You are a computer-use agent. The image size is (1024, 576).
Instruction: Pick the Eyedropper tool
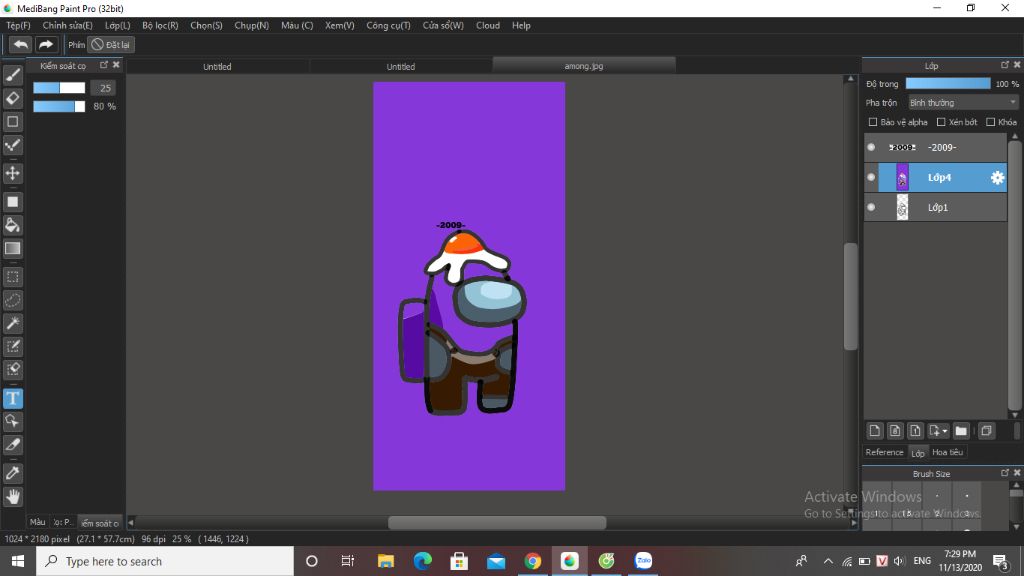click(x=13, y=472)
